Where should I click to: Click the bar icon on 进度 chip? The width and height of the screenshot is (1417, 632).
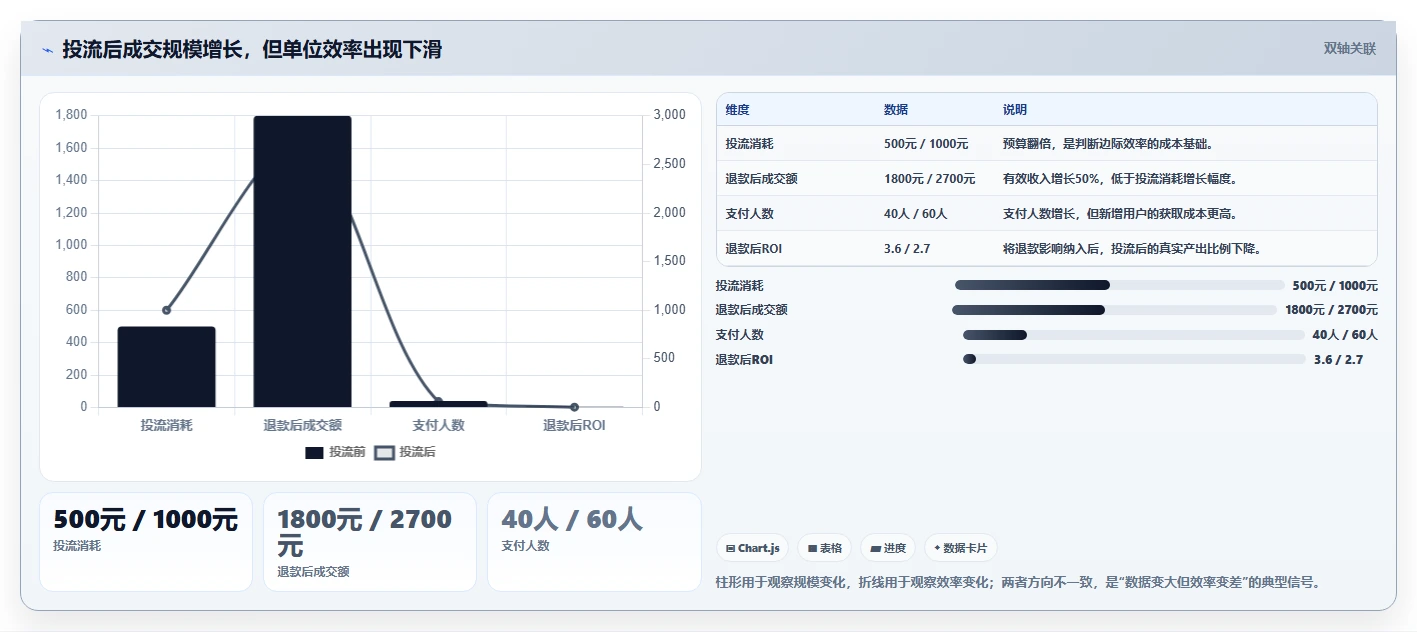tap(876, 548)
